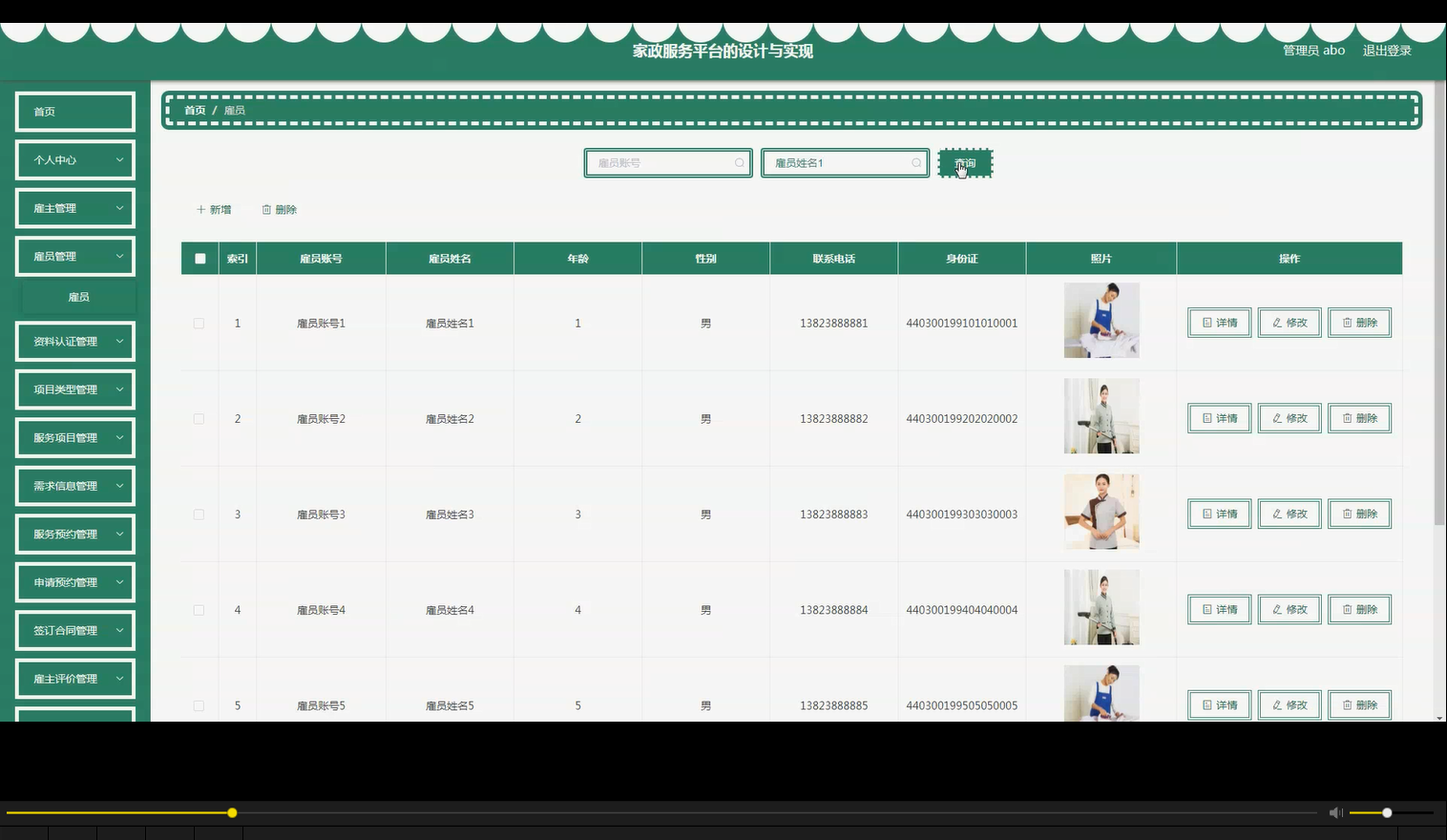Open 详情 for 雇员账号3
The height and width of the screenshot is (840, 1447).
(1219, 514)
